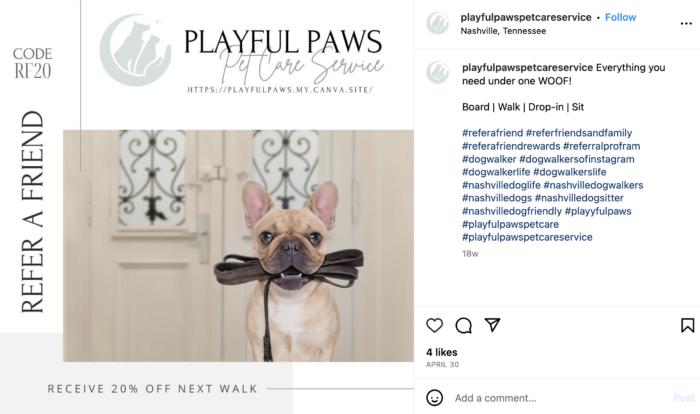The height and width of the screenshot is (414, 700).
Task: Open the Nashville, Tennessee location link
Action: coord(503,31)
